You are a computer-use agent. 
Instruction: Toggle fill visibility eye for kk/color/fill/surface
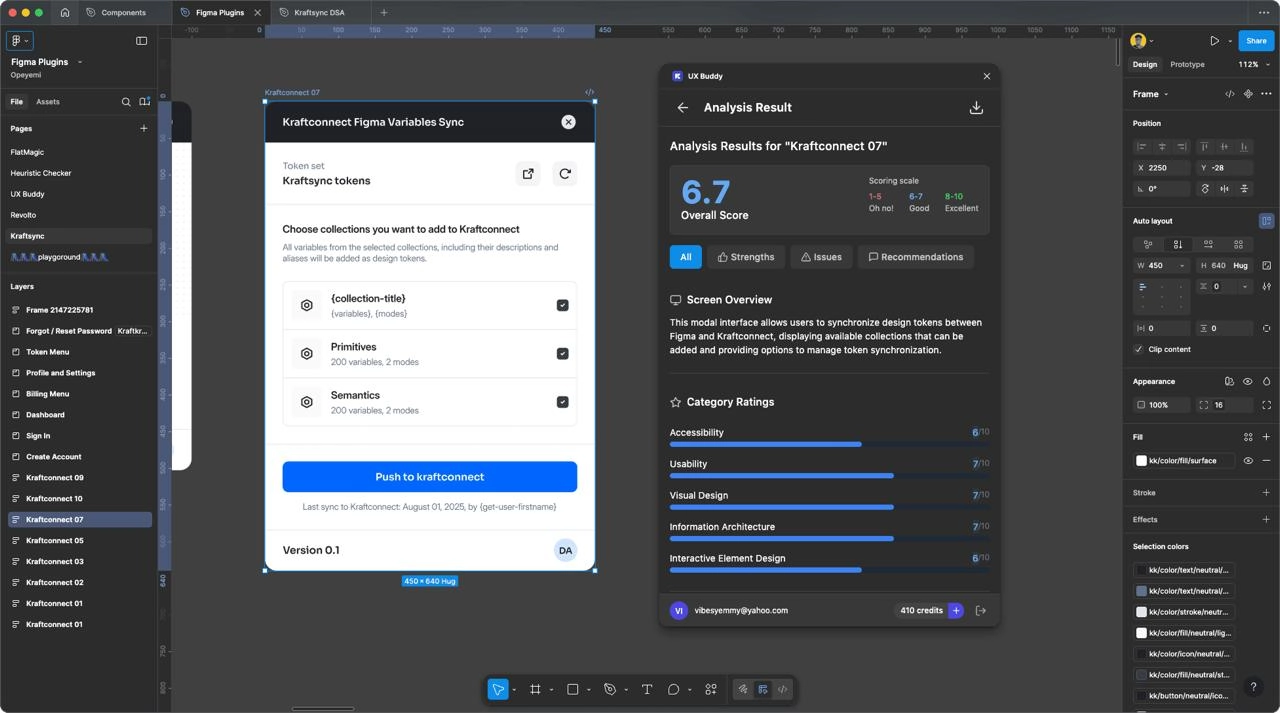(1248, 461)
